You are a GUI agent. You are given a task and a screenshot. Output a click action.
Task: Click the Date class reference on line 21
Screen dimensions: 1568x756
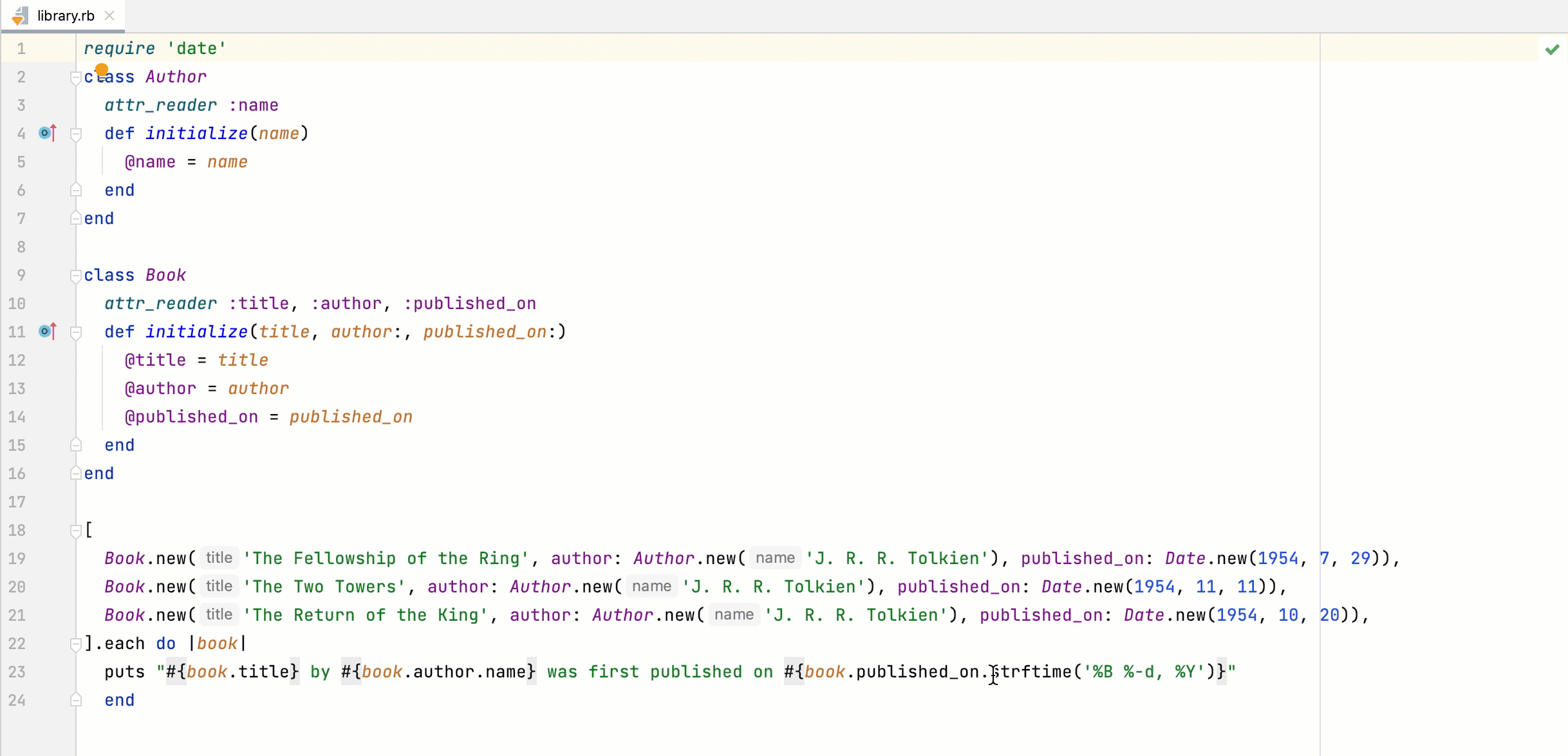[1143, 615]
